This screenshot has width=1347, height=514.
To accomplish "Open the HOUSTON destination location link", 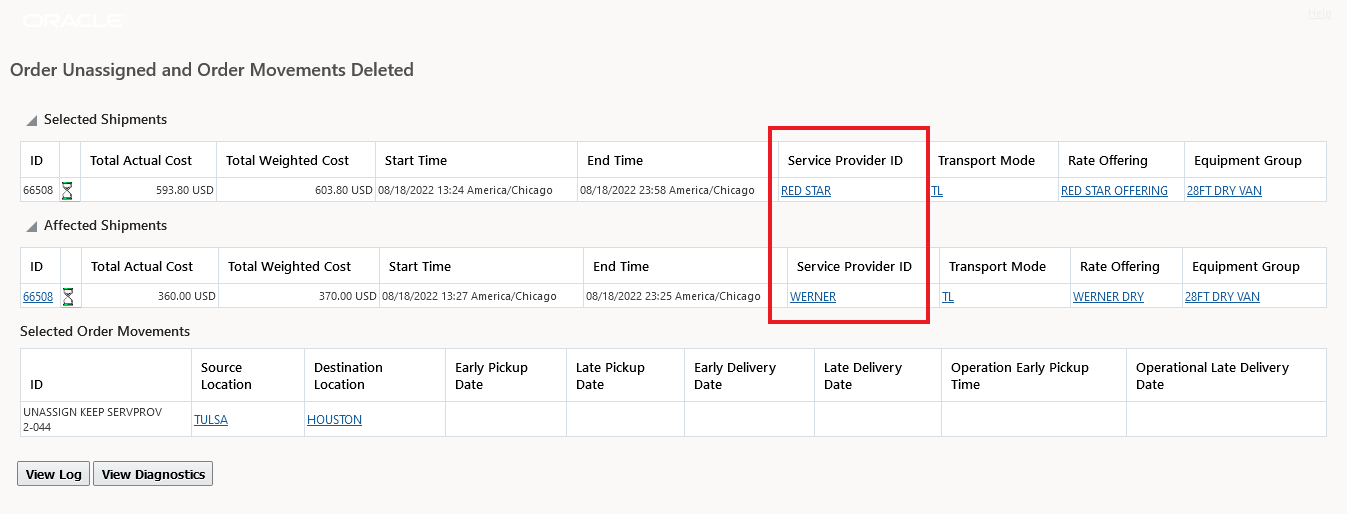I will click(x=334, y=419).
